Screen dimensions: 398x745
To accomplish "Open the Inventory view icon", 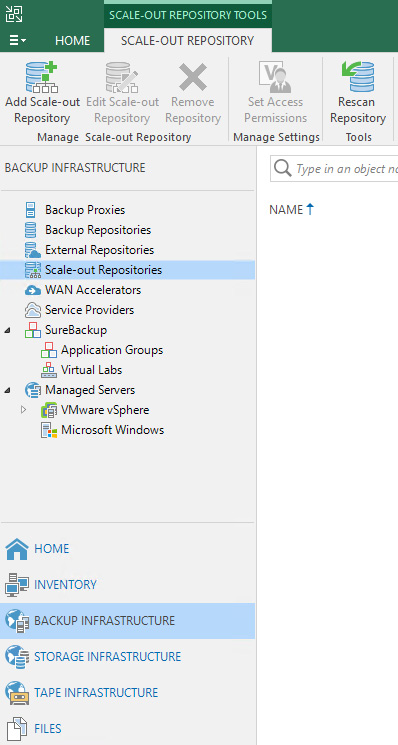I will point(17,584).
